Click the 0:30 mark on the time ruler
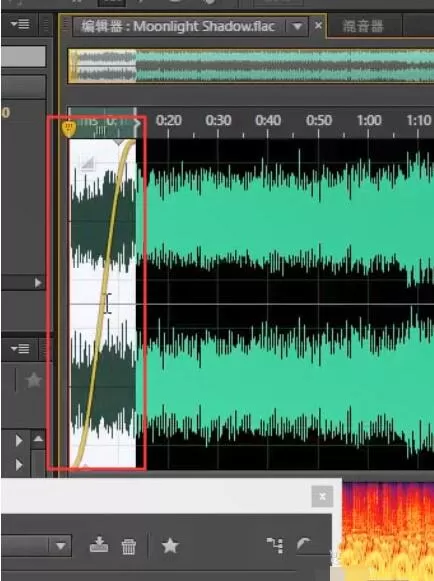Screen dimensions: 434x581 [x=218, y=121]
